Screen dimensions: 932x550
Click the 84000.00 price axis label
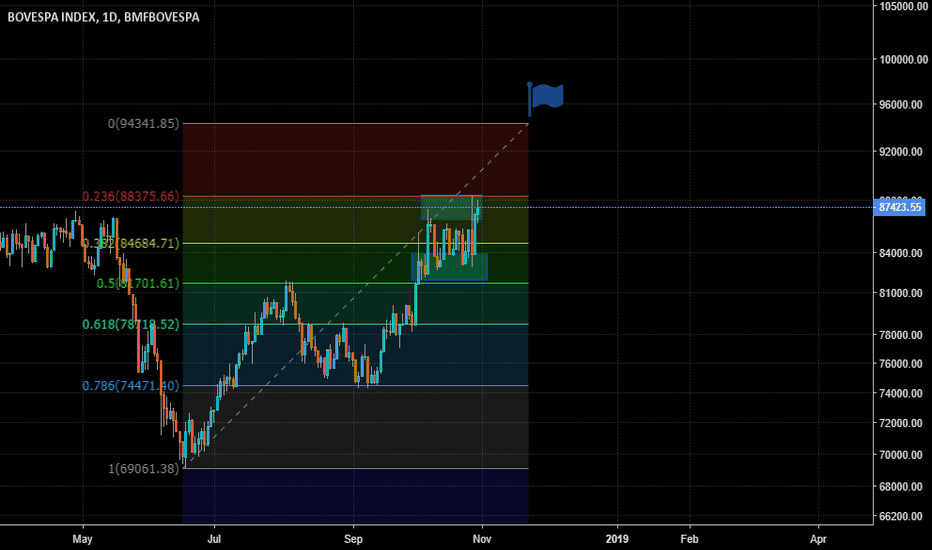tap(901, 253)
